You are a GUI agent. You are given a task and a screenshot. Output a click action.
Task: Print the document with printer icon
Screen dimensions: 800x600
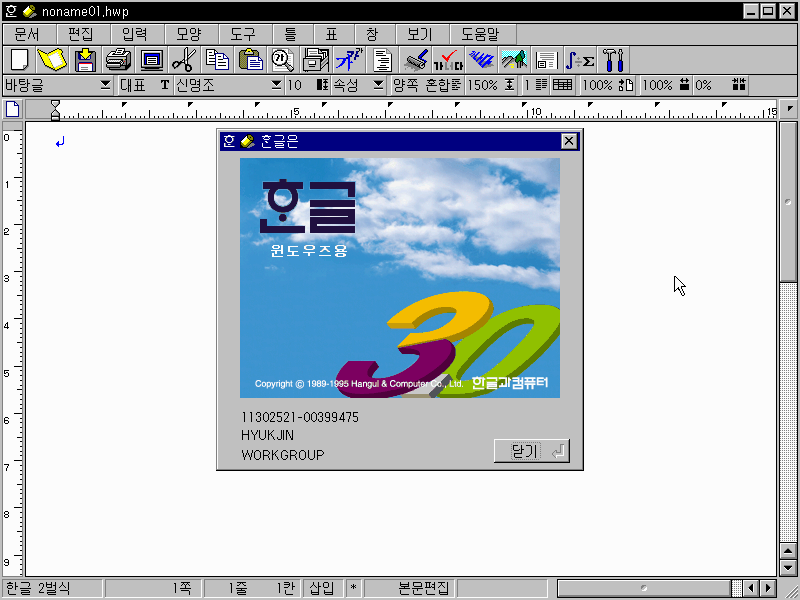pos(118,60)
